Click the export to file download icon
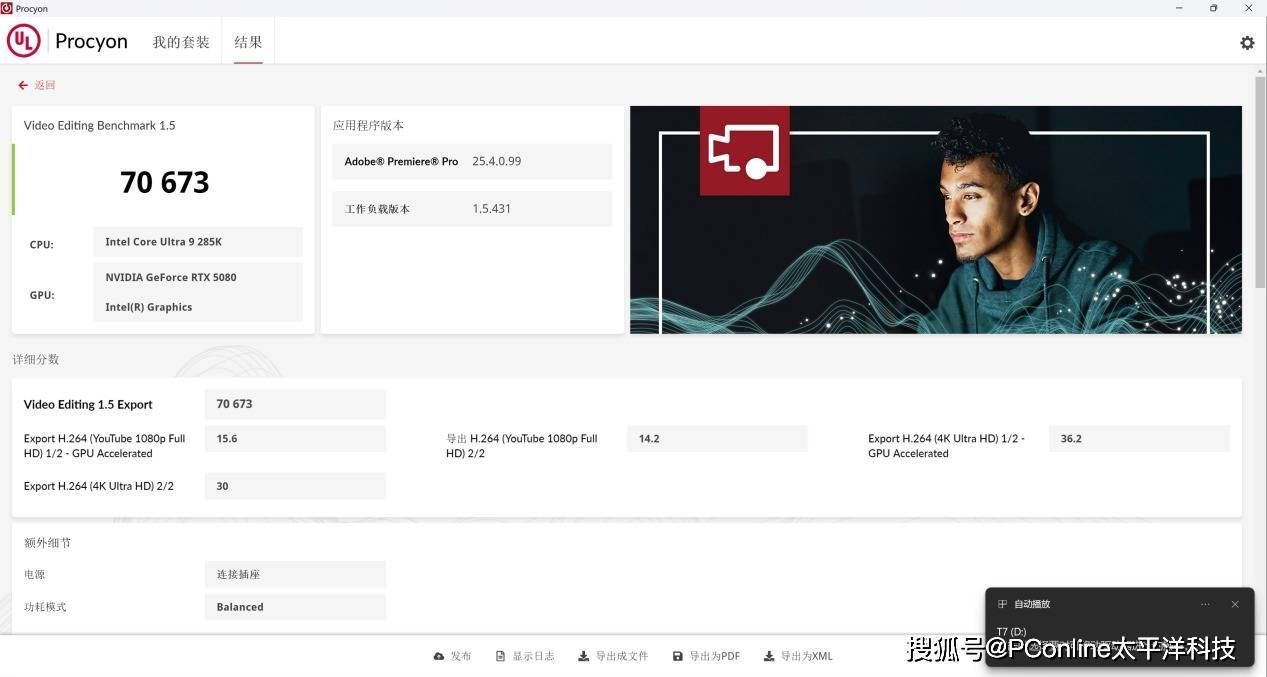 click(583, 656)
